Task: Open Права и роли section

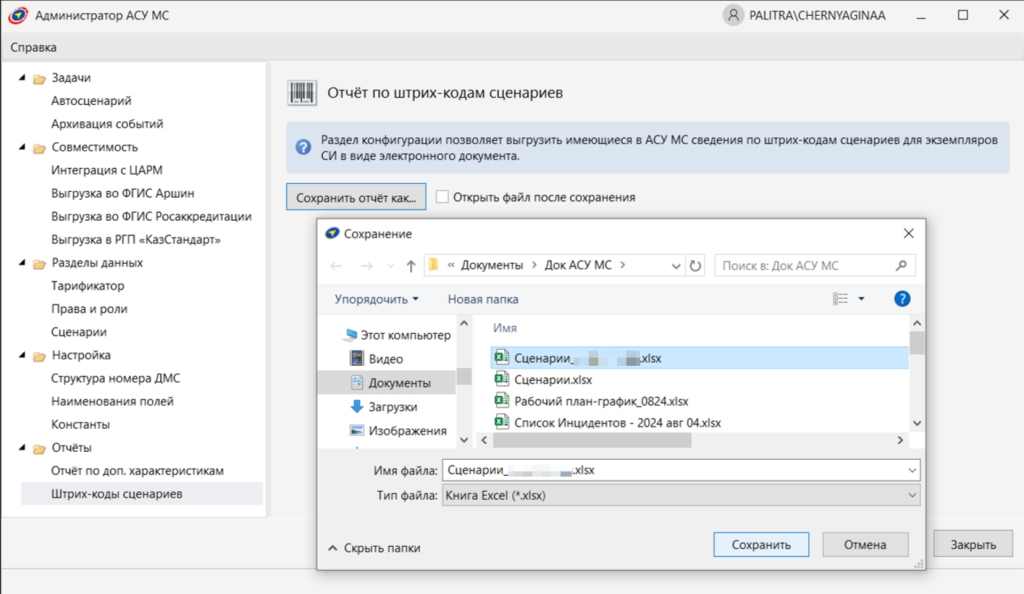Action: (89, 309)
